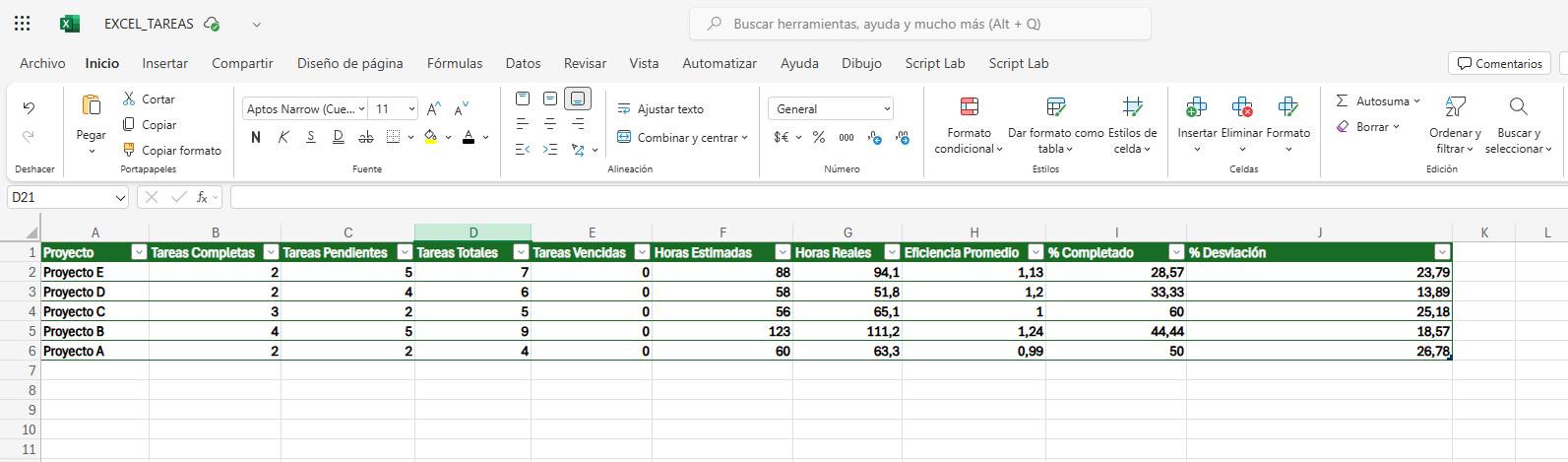Toggle underline S formatting

pyautogui.click(x=311, y=137)
